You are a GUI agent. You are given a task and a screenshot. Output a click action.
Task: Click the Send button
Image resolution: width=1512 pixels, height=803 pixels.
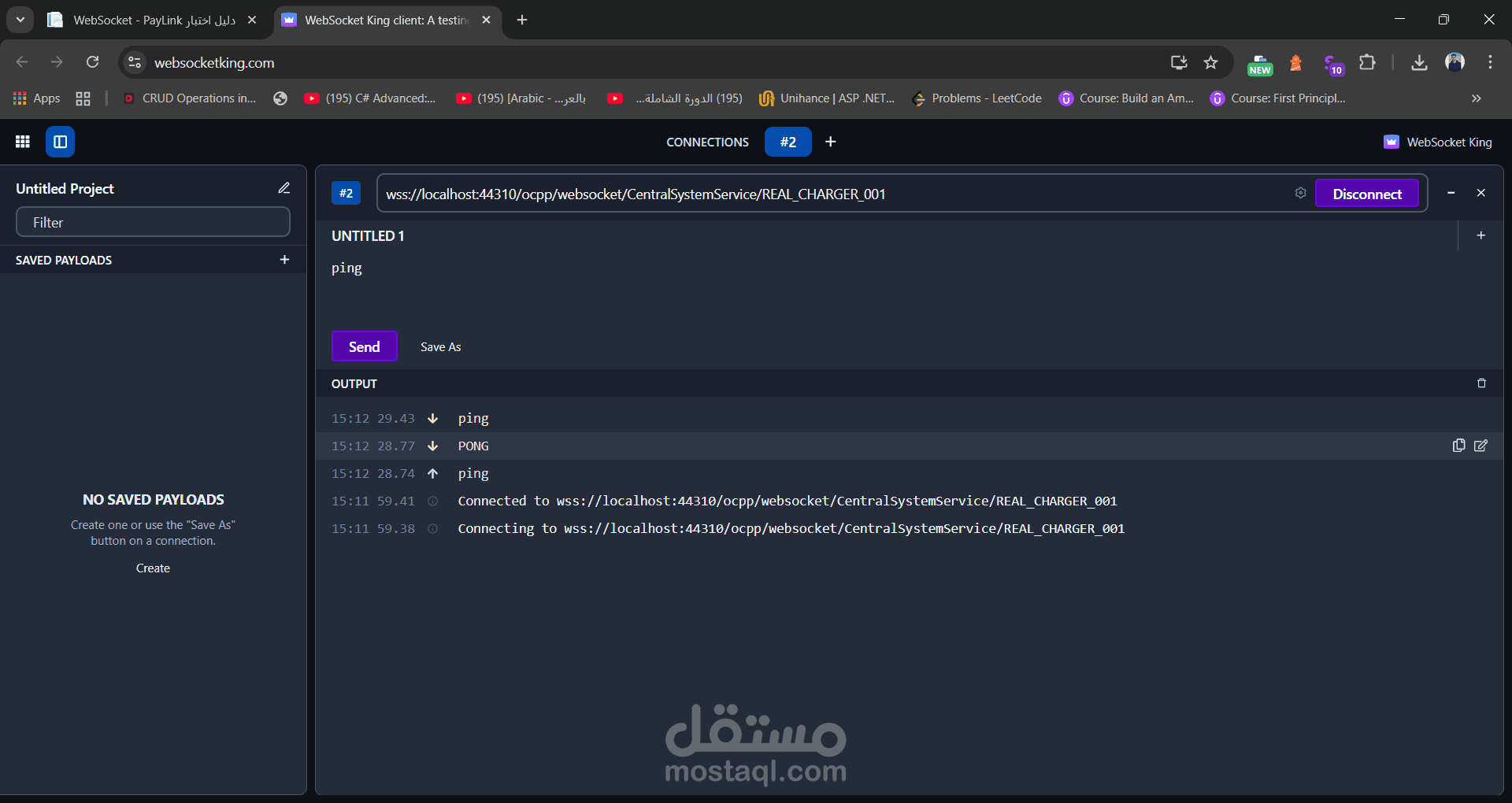coord(364,346)
